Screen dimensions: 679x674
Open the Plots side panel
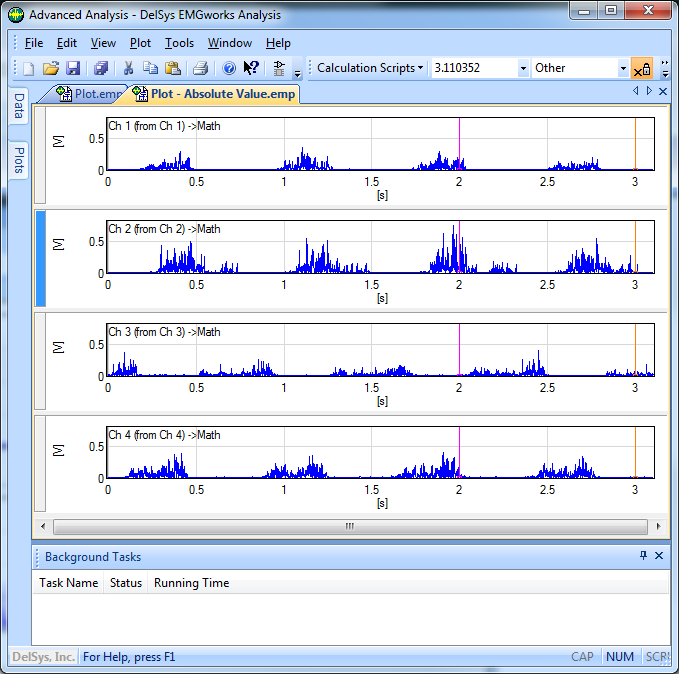click(x=18, y=159)
